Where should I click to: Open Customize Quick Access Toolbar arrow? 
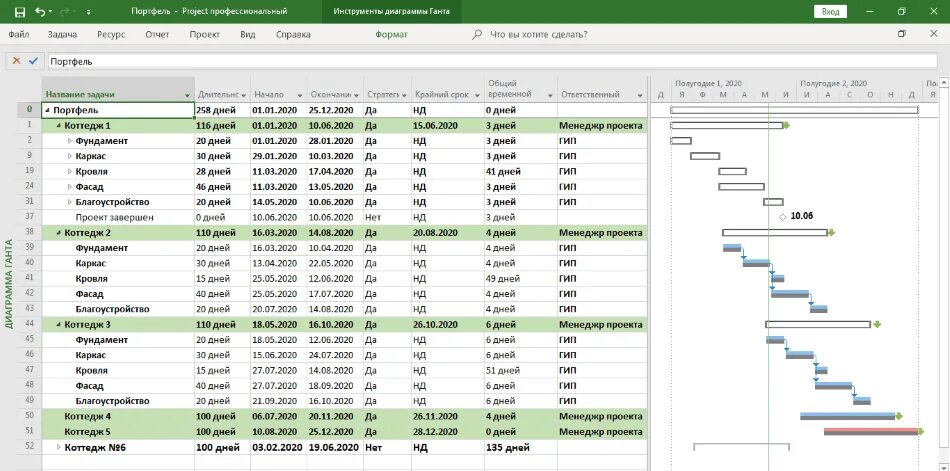coord(89,12)
